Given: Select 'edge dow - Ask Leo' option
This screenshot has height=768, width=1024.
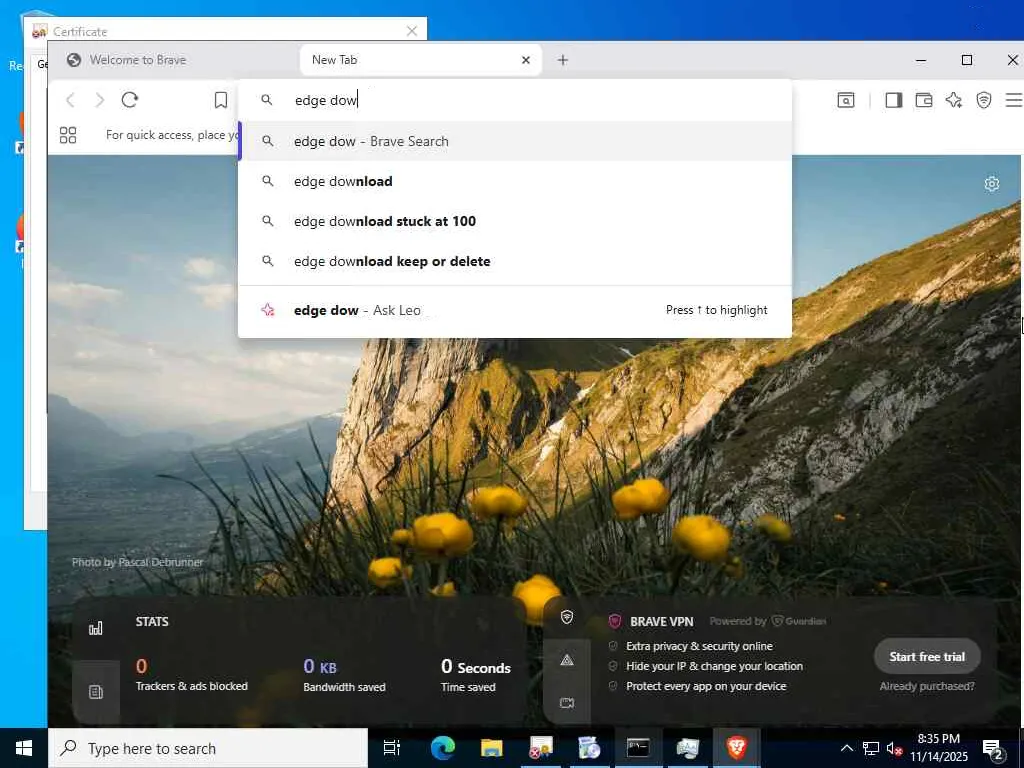Looking at the screenshot, I should coord(515,310).
